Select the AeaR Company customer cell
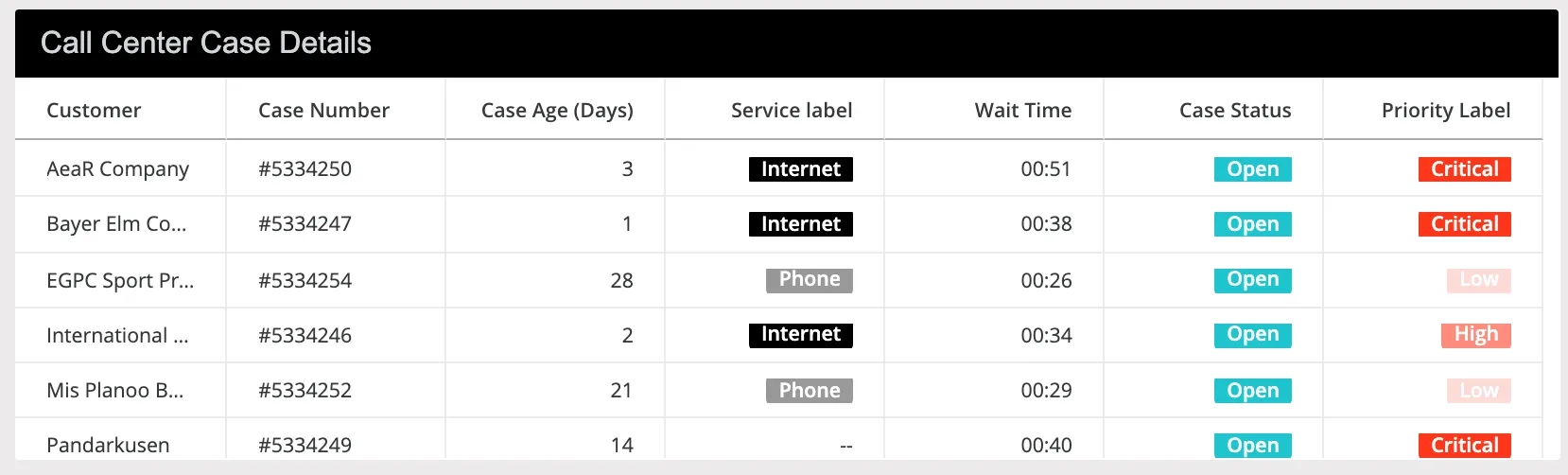The image size is (1568, 475). click(x=117, y=169)
